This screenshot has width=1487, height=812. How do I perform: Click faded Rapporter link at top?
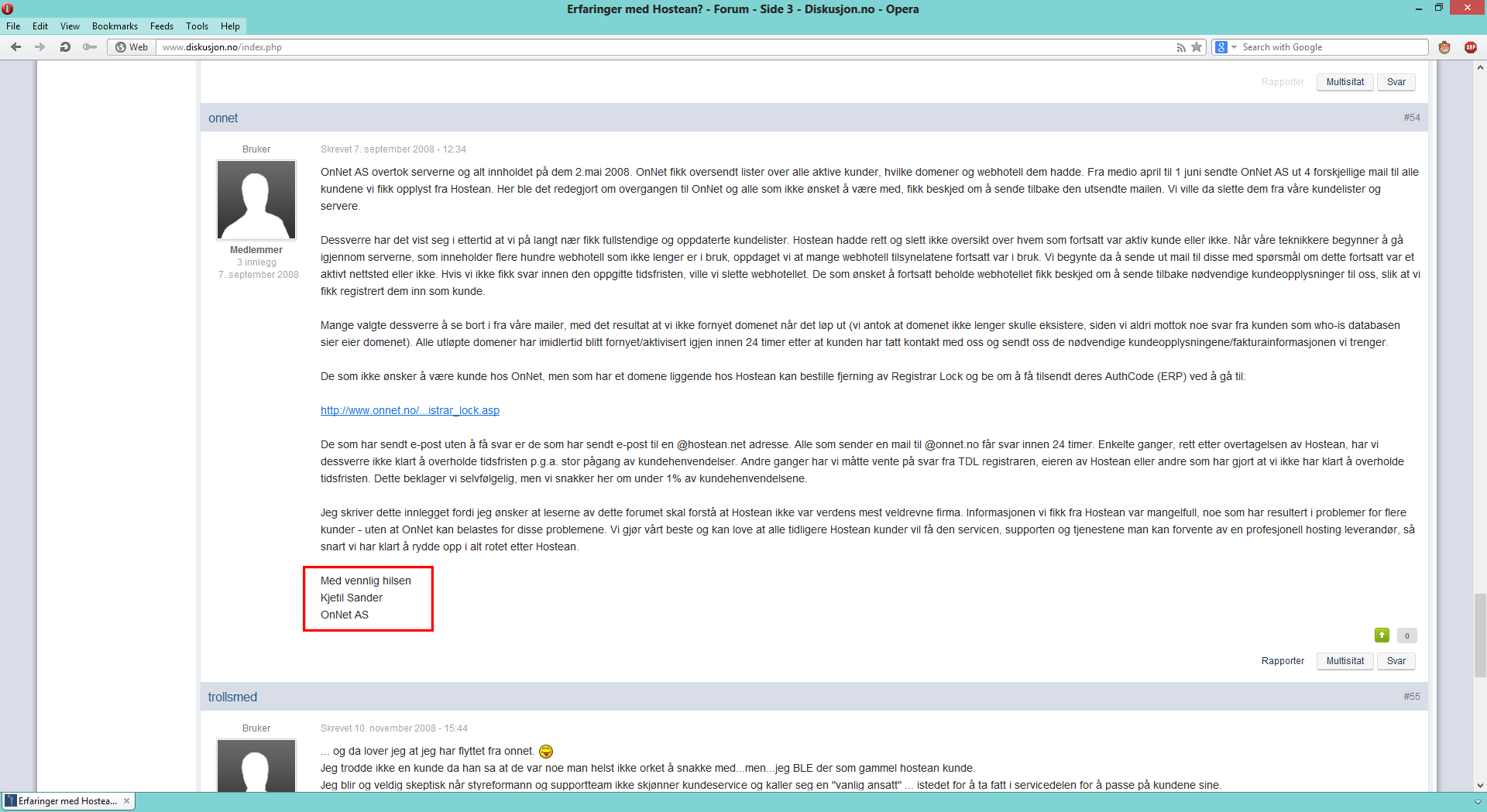tap(1283, 82)
